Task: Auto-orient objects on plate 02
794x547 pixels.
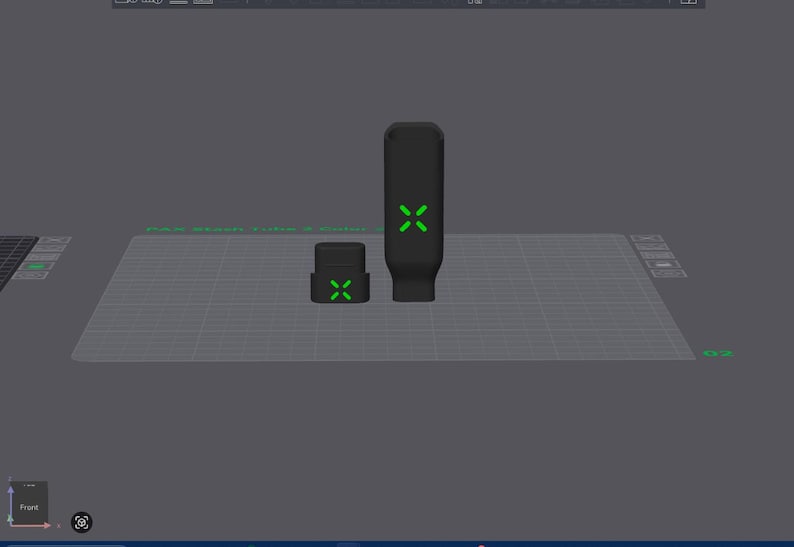Action: click(652, 247)
